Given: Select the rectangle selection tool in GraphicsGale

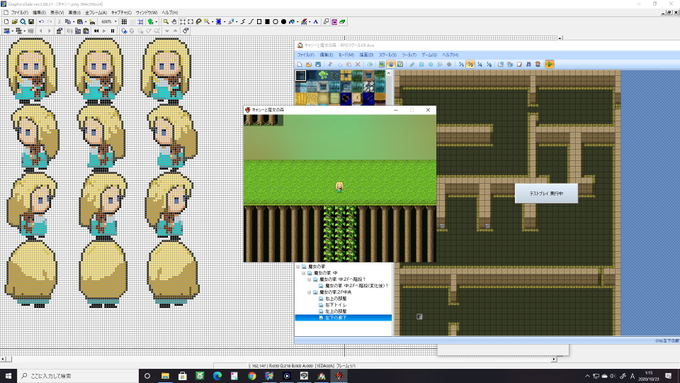Looking at the screenshot, I should 190,22.
